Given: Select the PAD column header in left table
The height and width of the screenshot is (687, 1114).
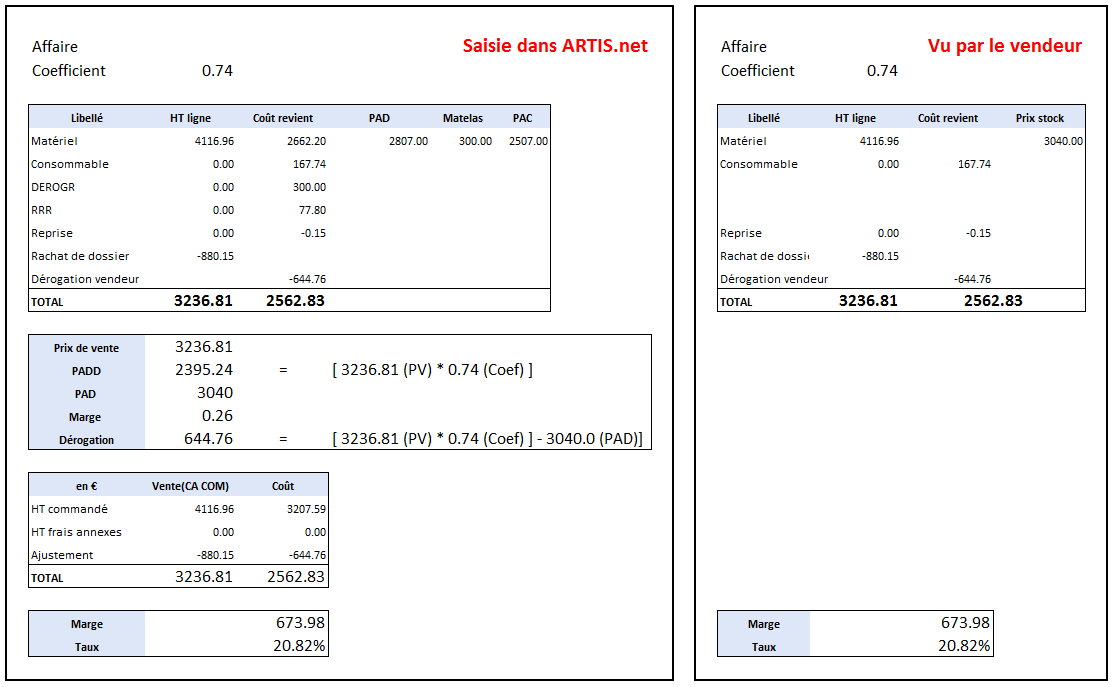Looking at the screenshot, I should click(x=379, y=118).
